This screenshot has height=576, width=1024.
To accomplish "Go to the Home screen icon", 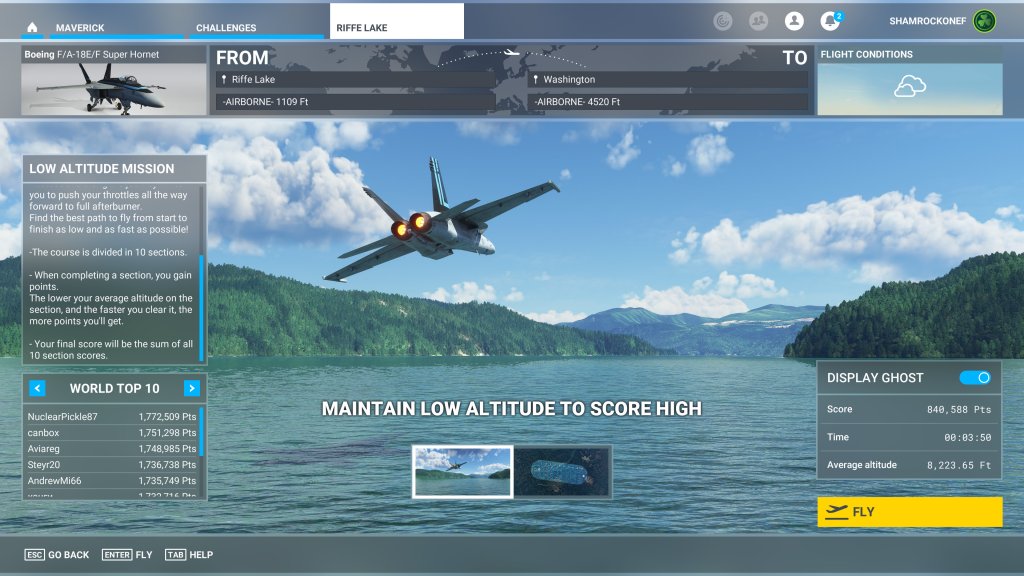I will [x=32, y=27].
